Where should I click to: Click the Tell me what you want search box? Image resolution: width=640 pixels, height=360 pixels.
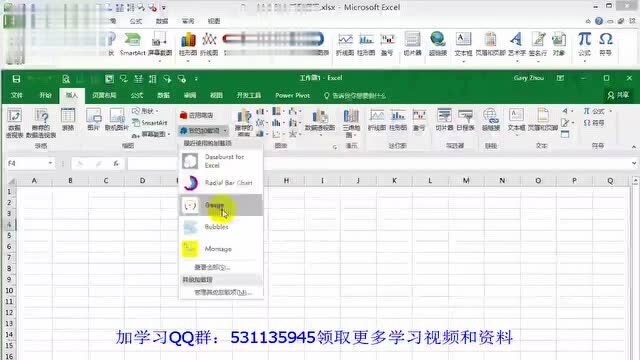click(354, 96)
